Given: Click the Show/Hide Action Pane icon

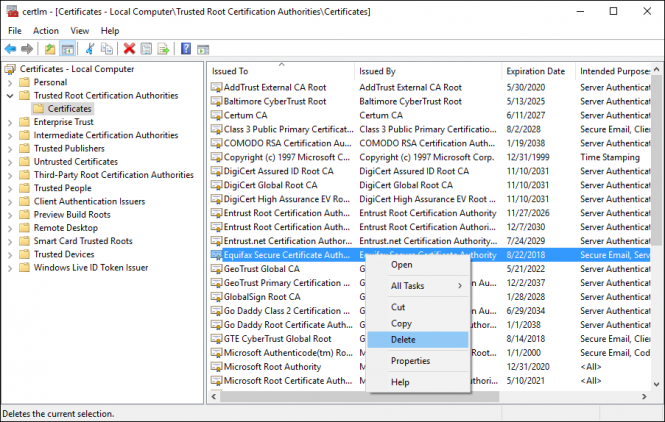Looking at the screenshot, I should [x=203, y=49].
